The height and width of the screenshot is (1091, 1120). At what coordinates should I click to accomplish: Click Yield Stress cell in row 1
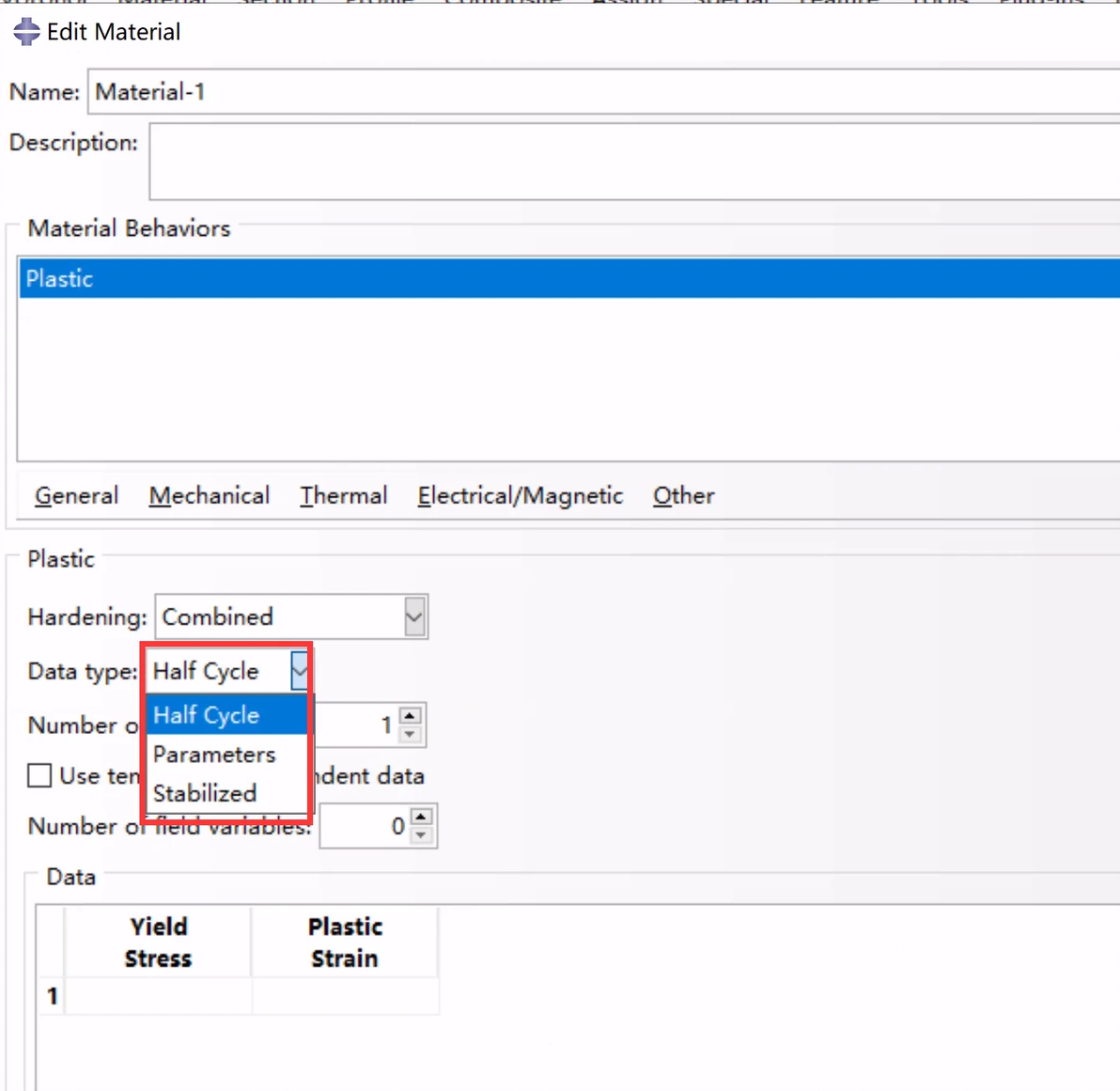158,995
